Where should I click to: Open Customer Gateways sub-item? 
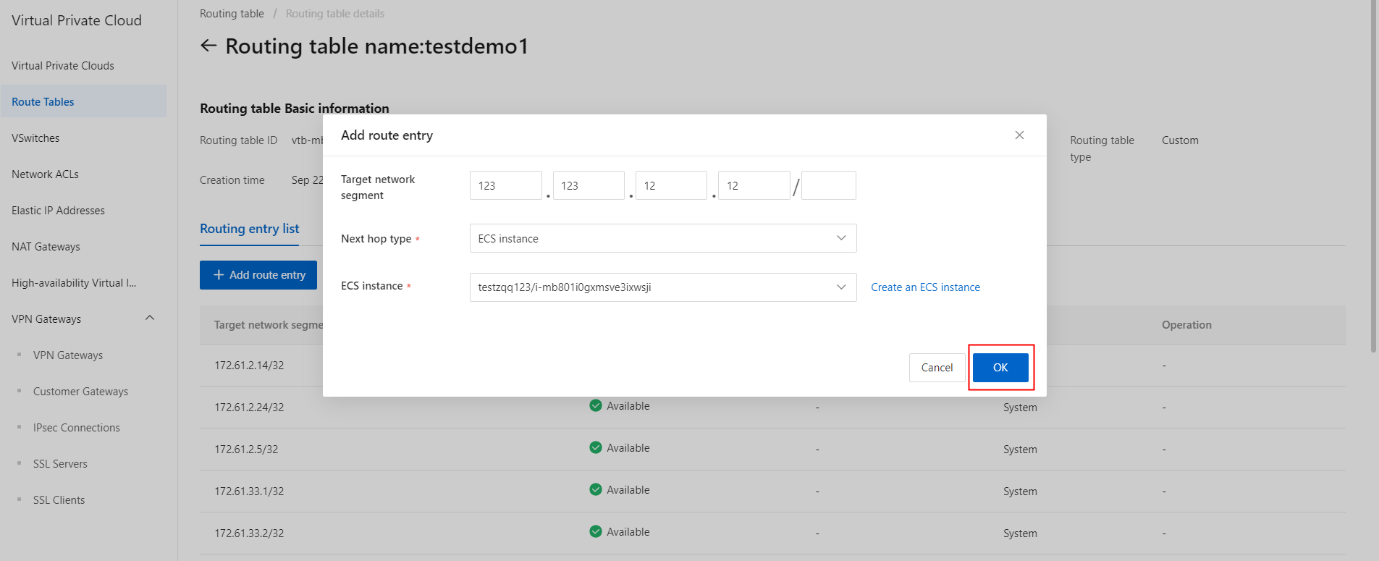[81, 392]
